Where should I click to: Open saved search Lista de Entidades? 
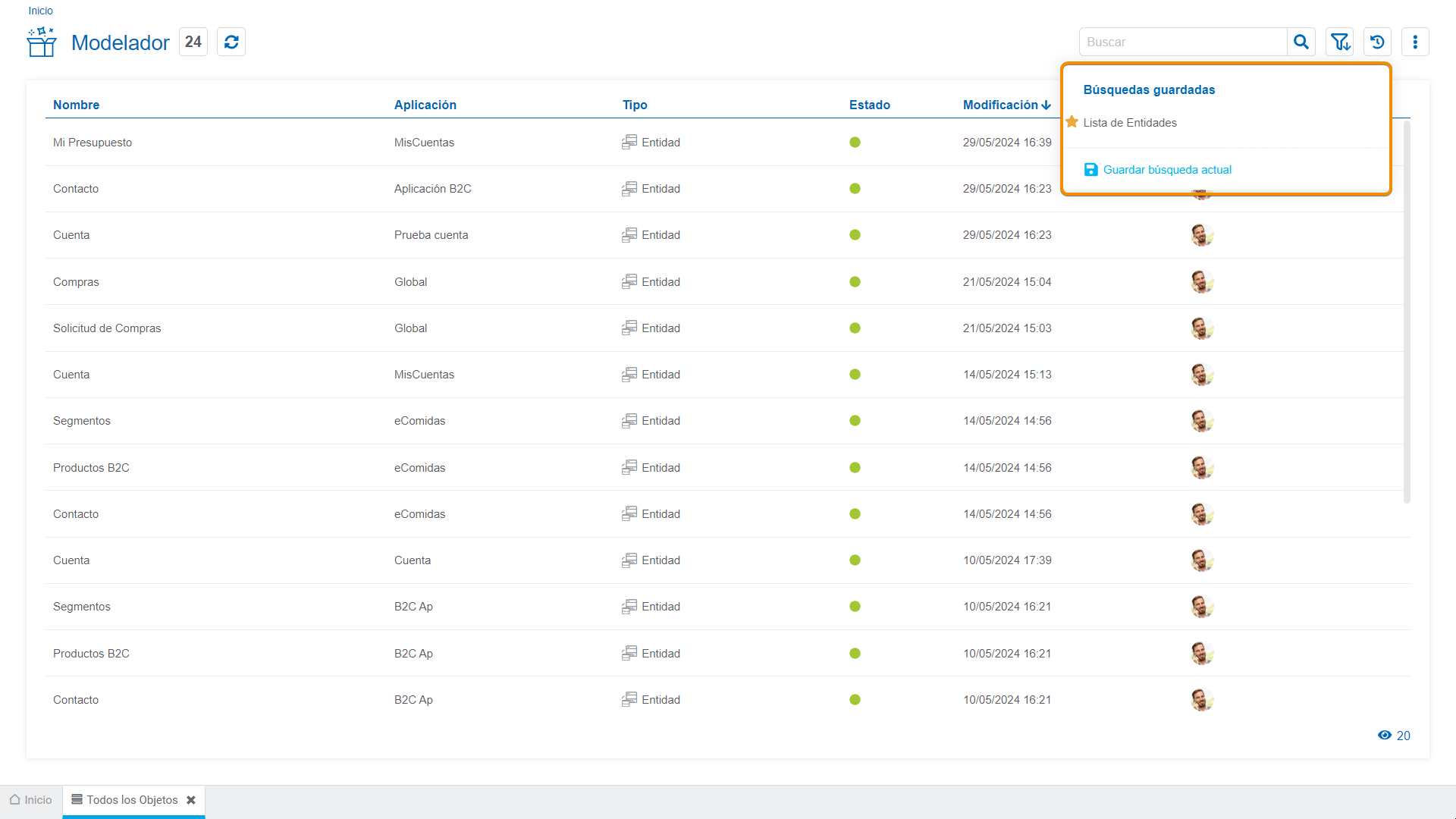pos(1130,122)
